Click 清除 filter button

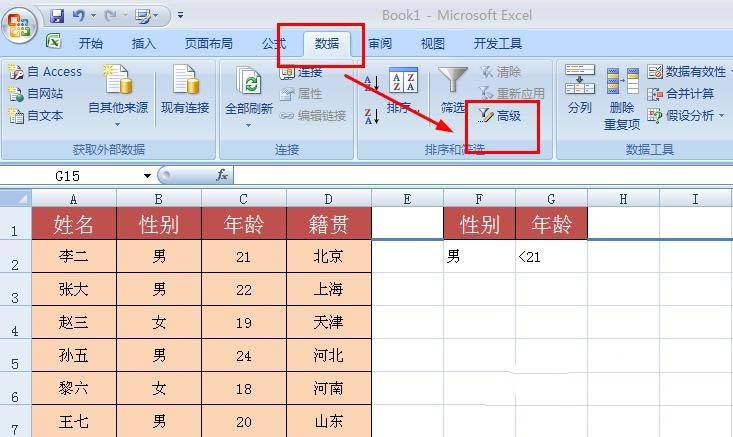[500, 72]
